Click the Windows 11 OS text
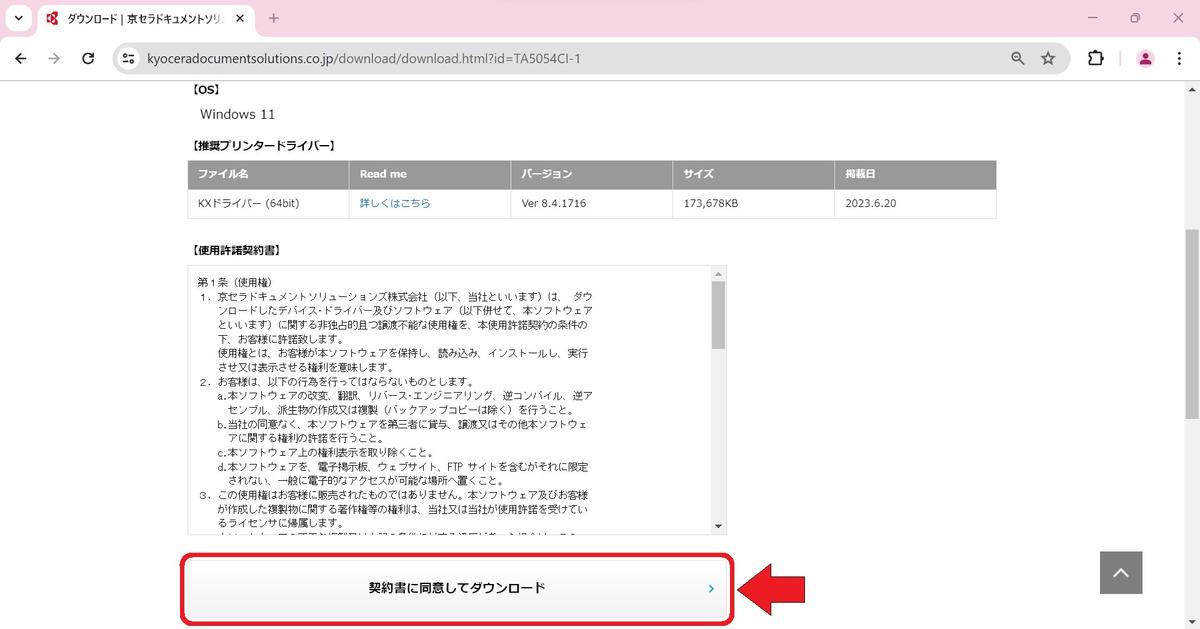The image size is (1200, 629). 237,115
